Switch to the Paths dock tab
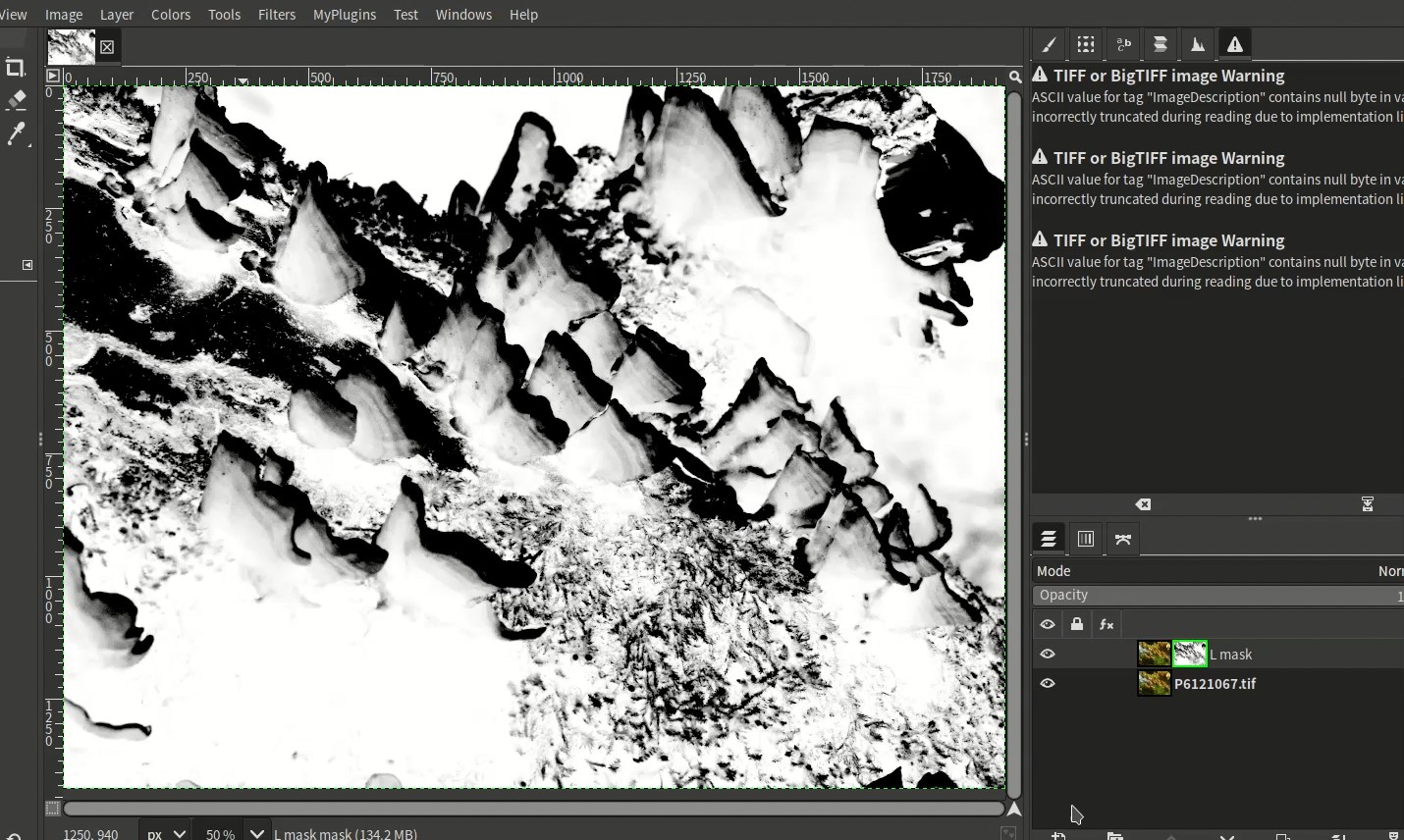 (x=1123, y=539)
